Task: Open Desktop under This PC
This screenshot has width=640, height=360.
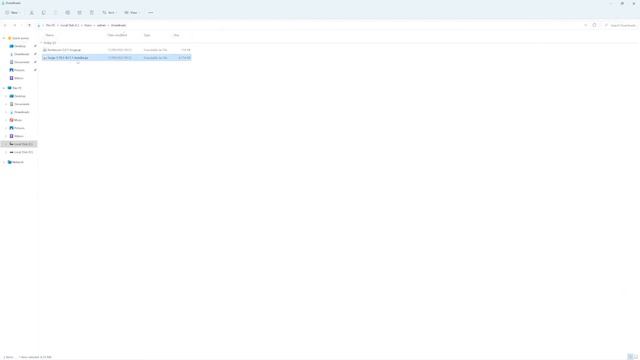Action: coord(20,96)
